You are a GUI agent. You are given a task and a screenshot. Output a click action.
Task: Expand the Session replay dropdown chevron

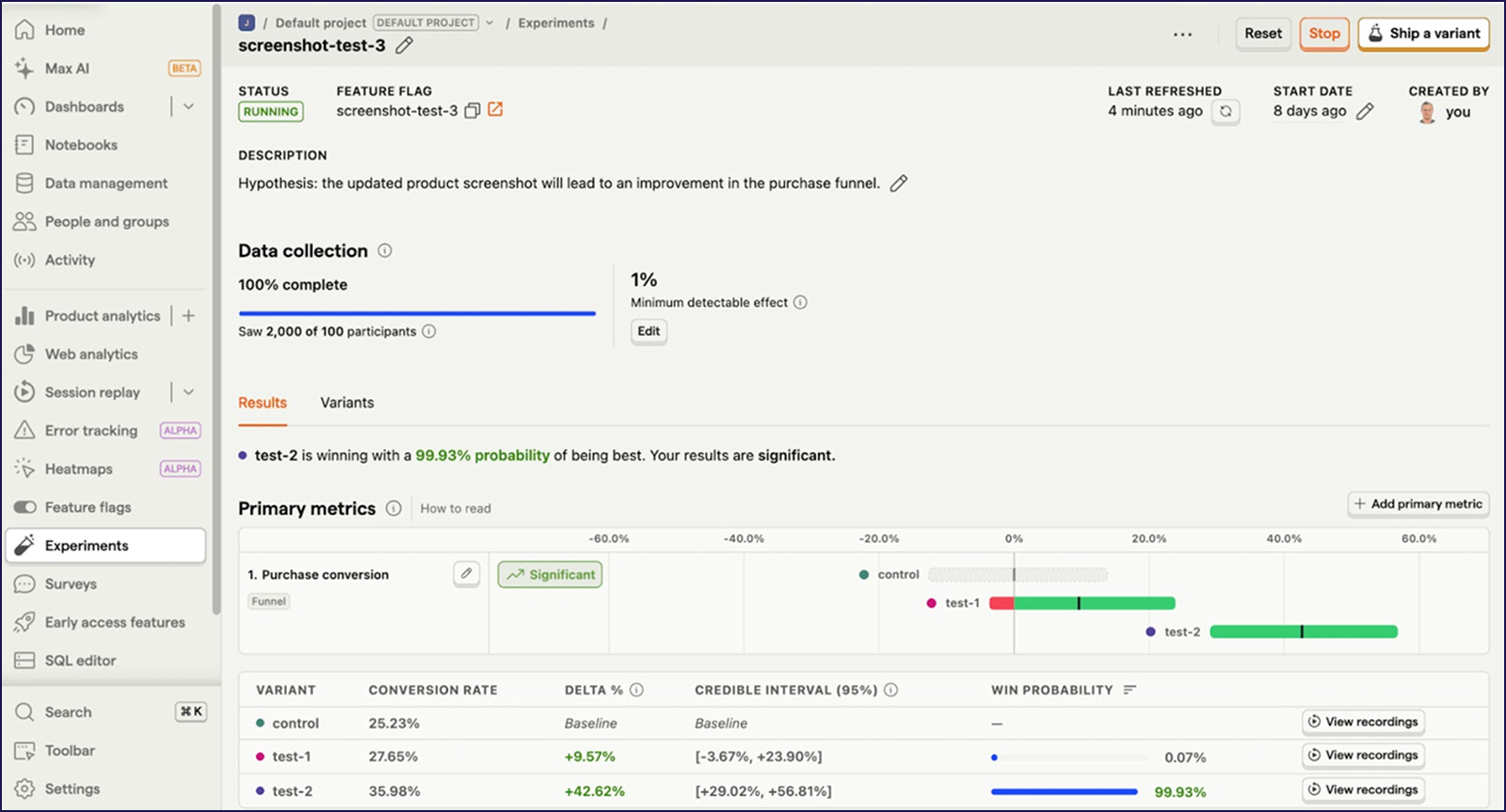pos(188,392)
